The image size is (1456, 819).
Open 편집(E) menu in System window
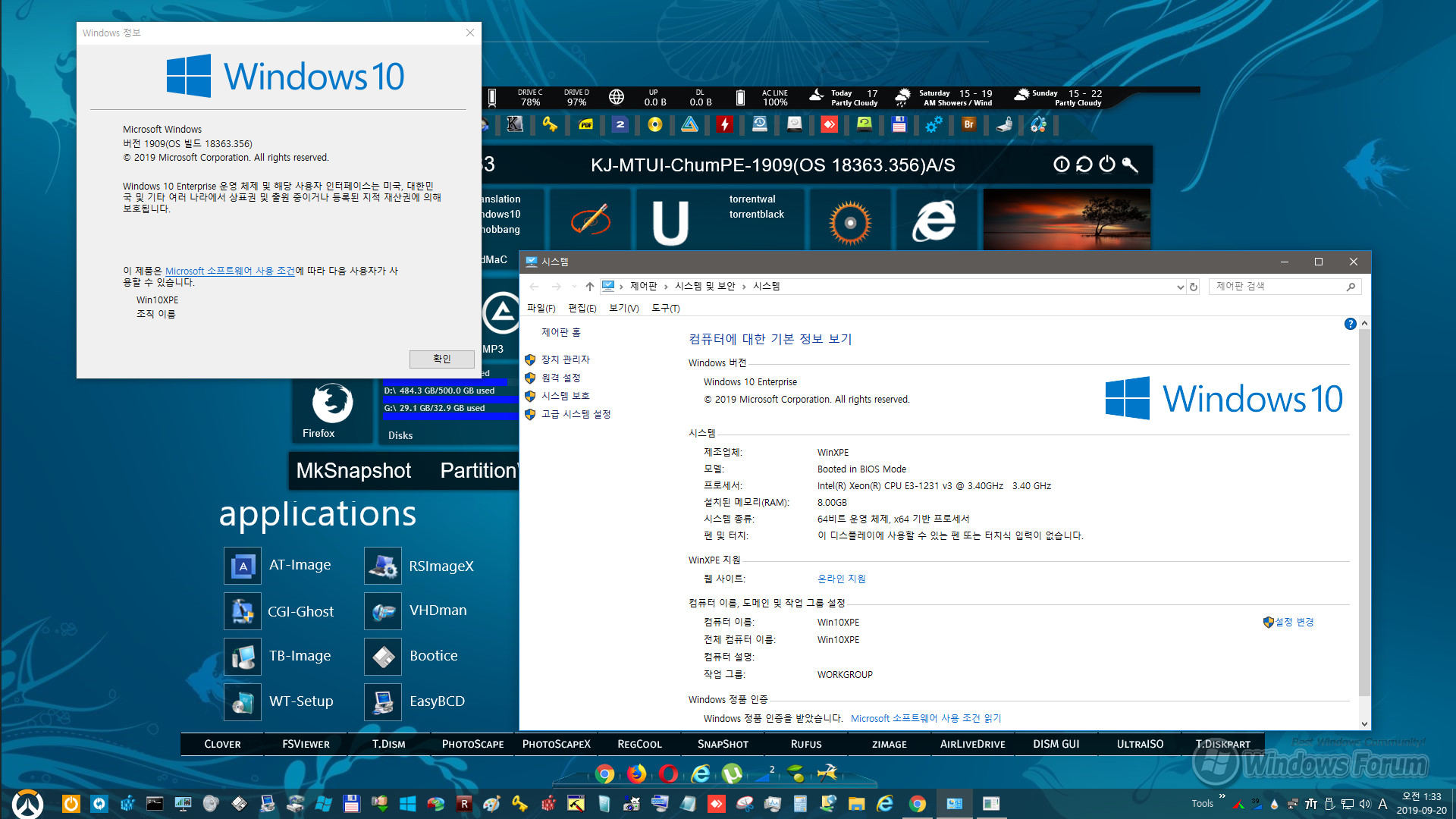(x=582, y=308)
